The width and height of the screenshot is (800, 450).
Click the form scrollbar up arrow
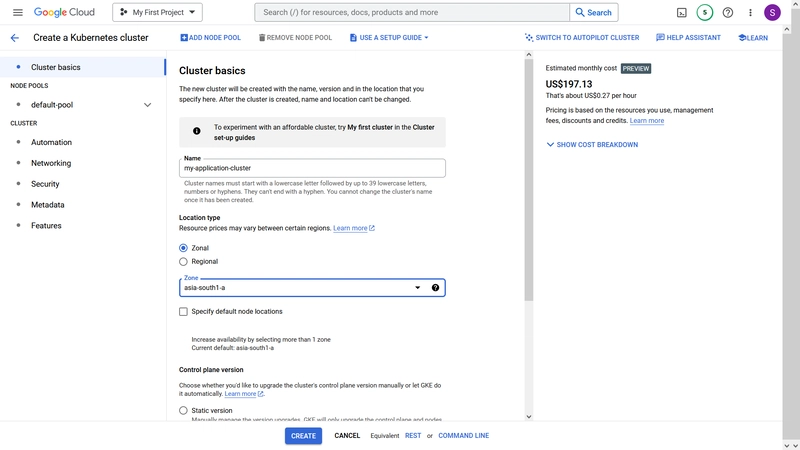[529, 54]
